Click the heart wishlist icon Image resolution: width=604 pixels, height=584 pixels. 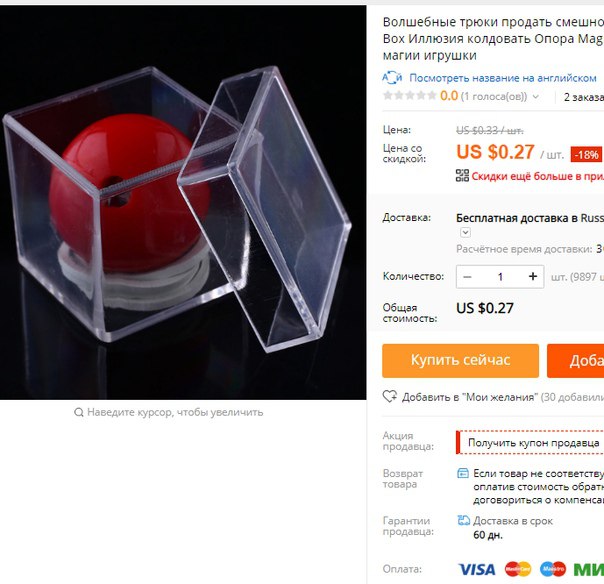(389, 396)
